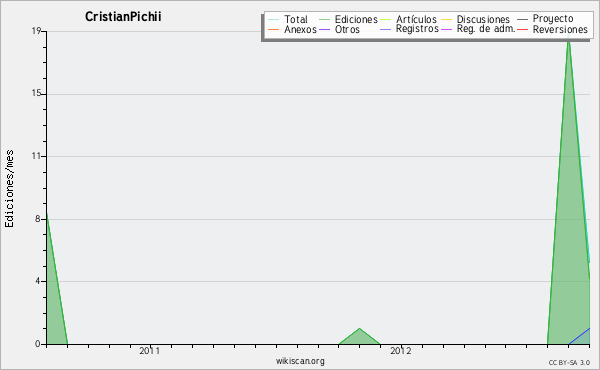Click the chart title CristianPichii
Viewport: 600px width, 370px height.
[x=123, y=16]
